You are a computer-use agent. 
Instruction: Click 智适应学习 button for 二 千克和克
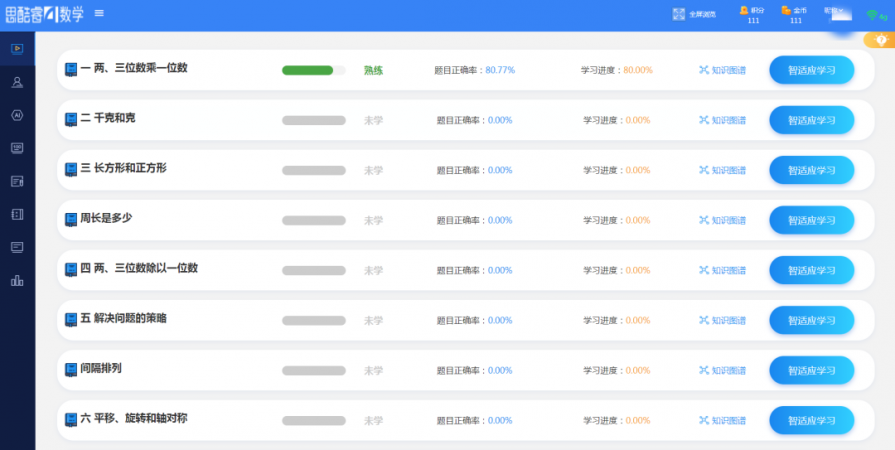click(811, 120)
